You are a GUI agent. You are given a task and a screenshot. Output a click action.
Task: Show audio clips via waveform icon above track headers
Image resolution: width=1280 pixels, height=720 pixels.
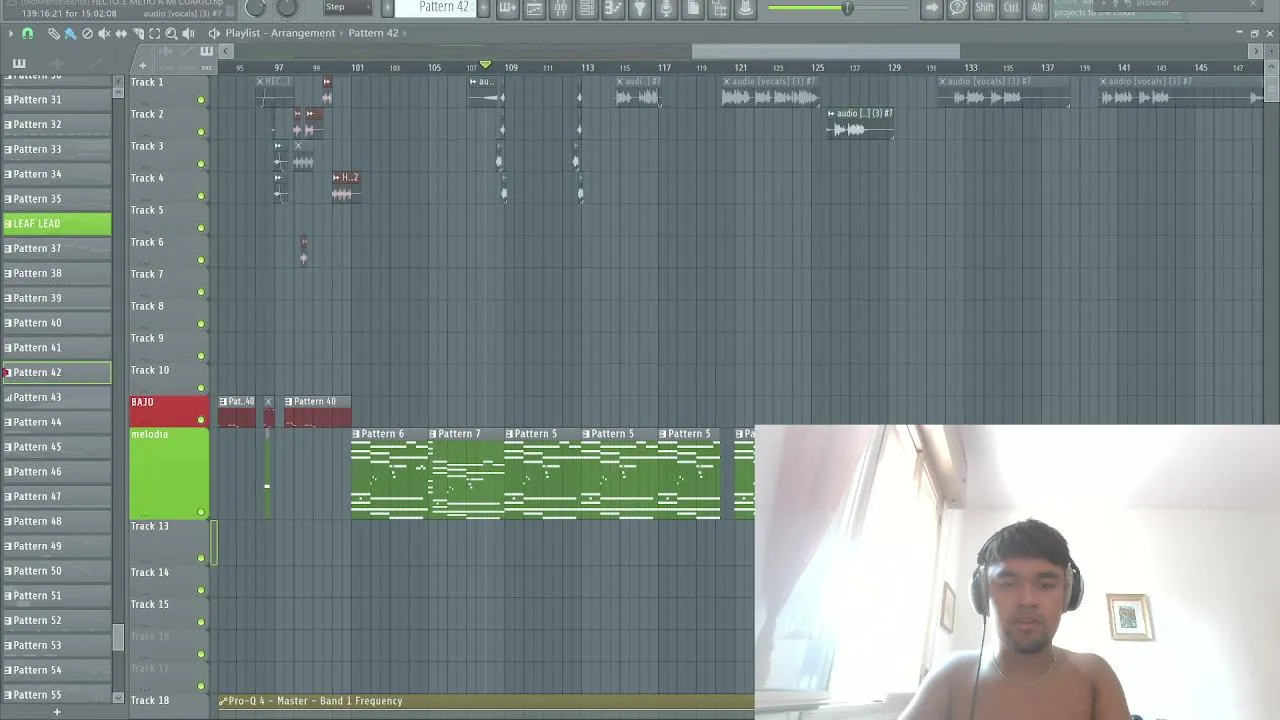point(166,51)
